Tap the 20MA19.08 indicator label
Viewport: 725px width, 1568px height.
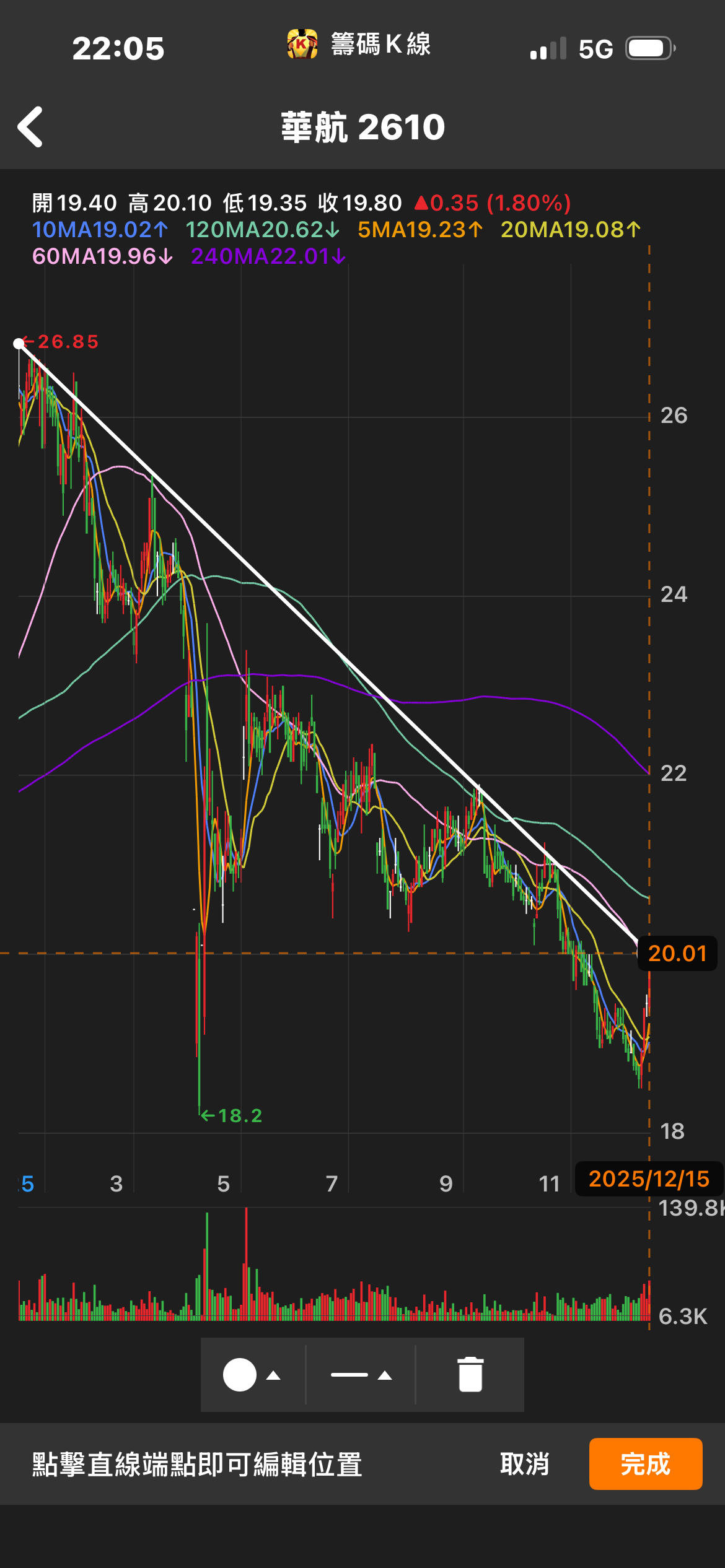click(571, 230)
